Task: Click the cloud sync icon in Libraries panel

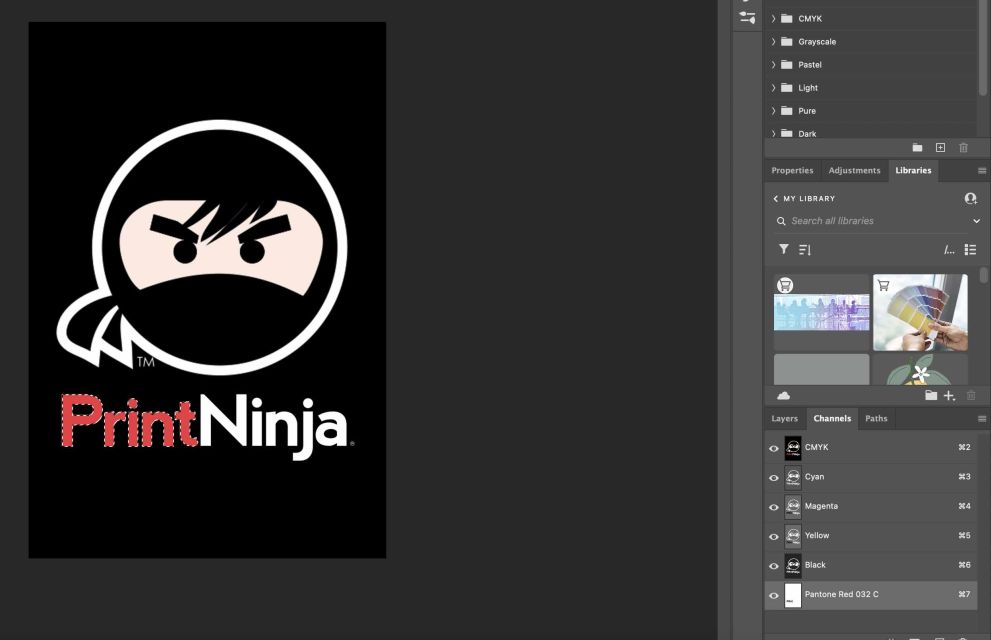Action: click(x=786, y=395)
